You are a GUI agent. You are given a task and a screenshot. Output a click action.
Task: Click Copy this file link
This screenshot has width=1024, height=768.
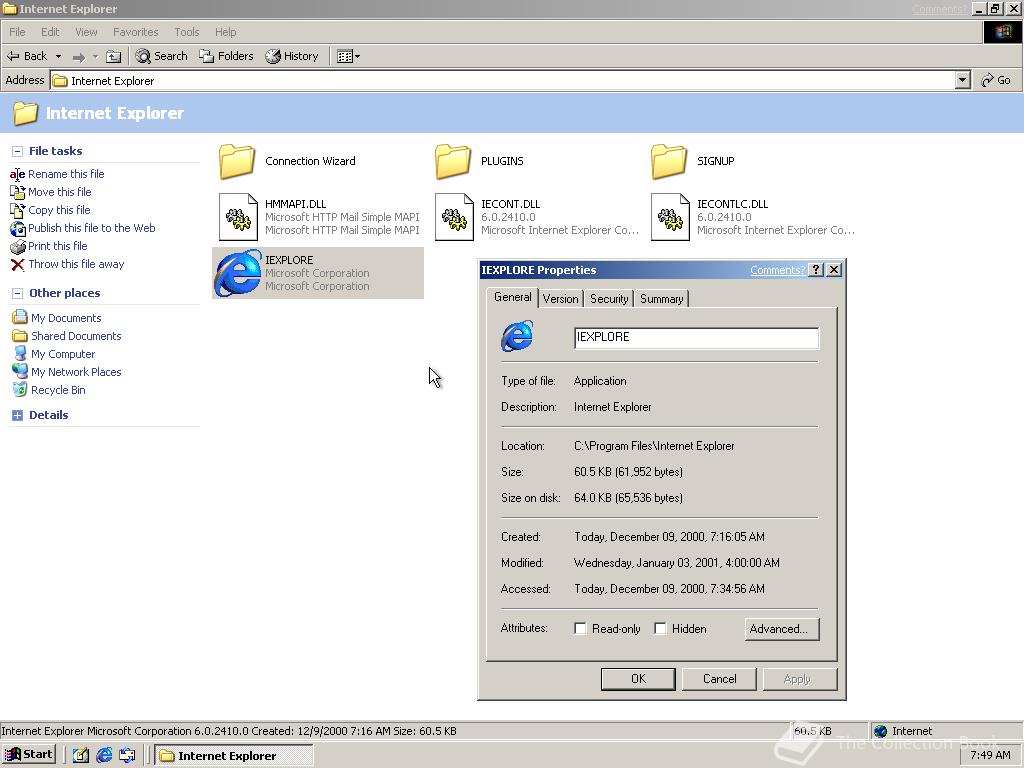point(59,210)
